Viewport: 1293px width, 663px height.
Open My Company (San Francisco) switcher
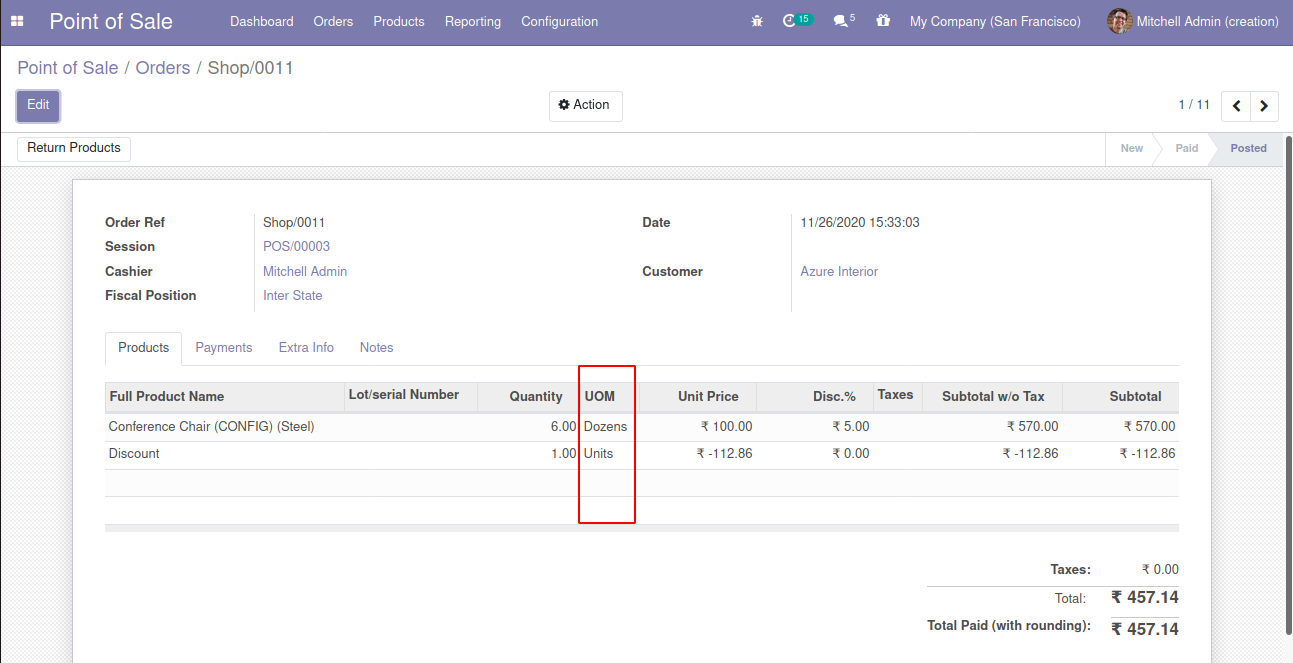click(x=994, y=21)
